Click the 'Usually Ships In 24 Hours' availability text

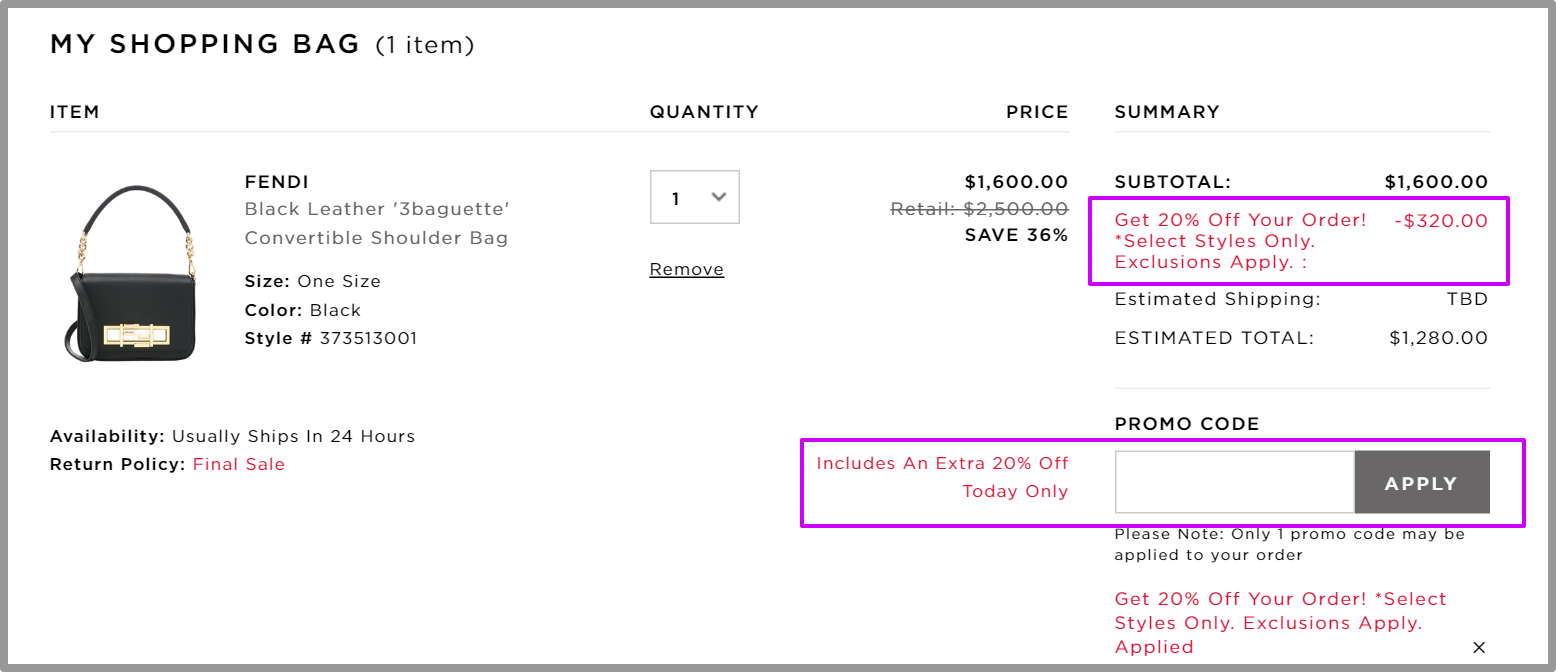pyautogui.click(x=293, y=436)
